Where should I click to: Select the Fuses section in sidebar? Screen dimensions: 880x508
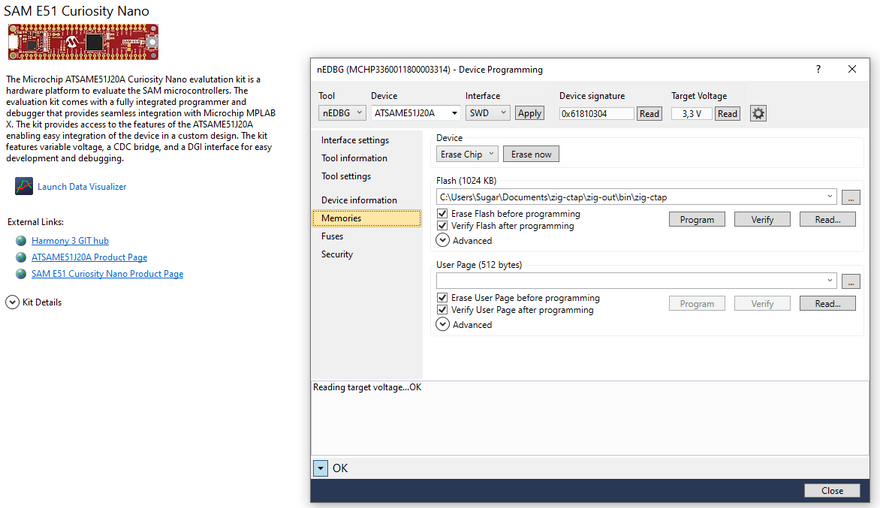[x=332, y=236]
